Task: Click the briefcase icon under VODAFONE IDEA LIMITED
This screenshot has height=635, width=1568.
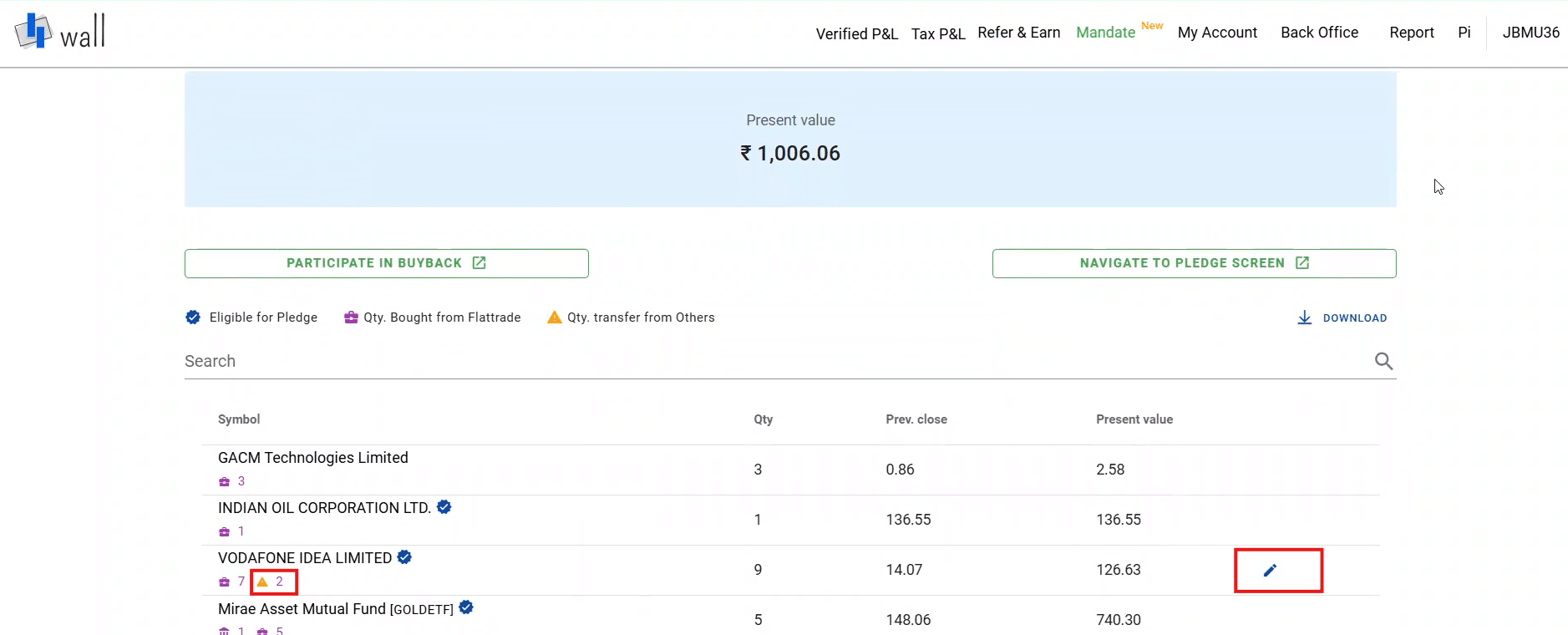Action: pos(224,582)
